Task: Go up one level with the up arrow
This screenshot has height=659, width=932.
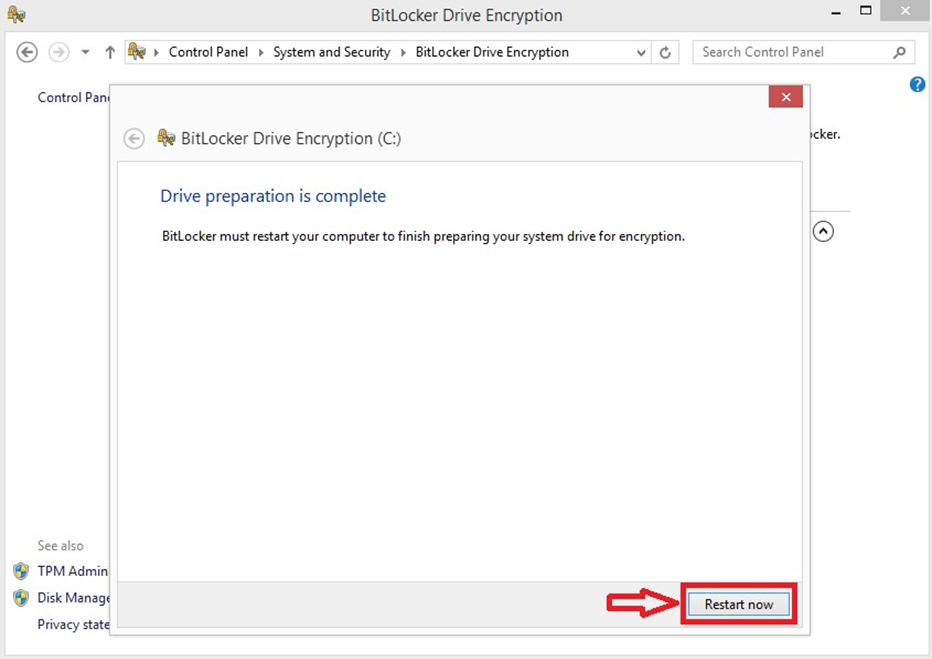Action: (109, 52)
